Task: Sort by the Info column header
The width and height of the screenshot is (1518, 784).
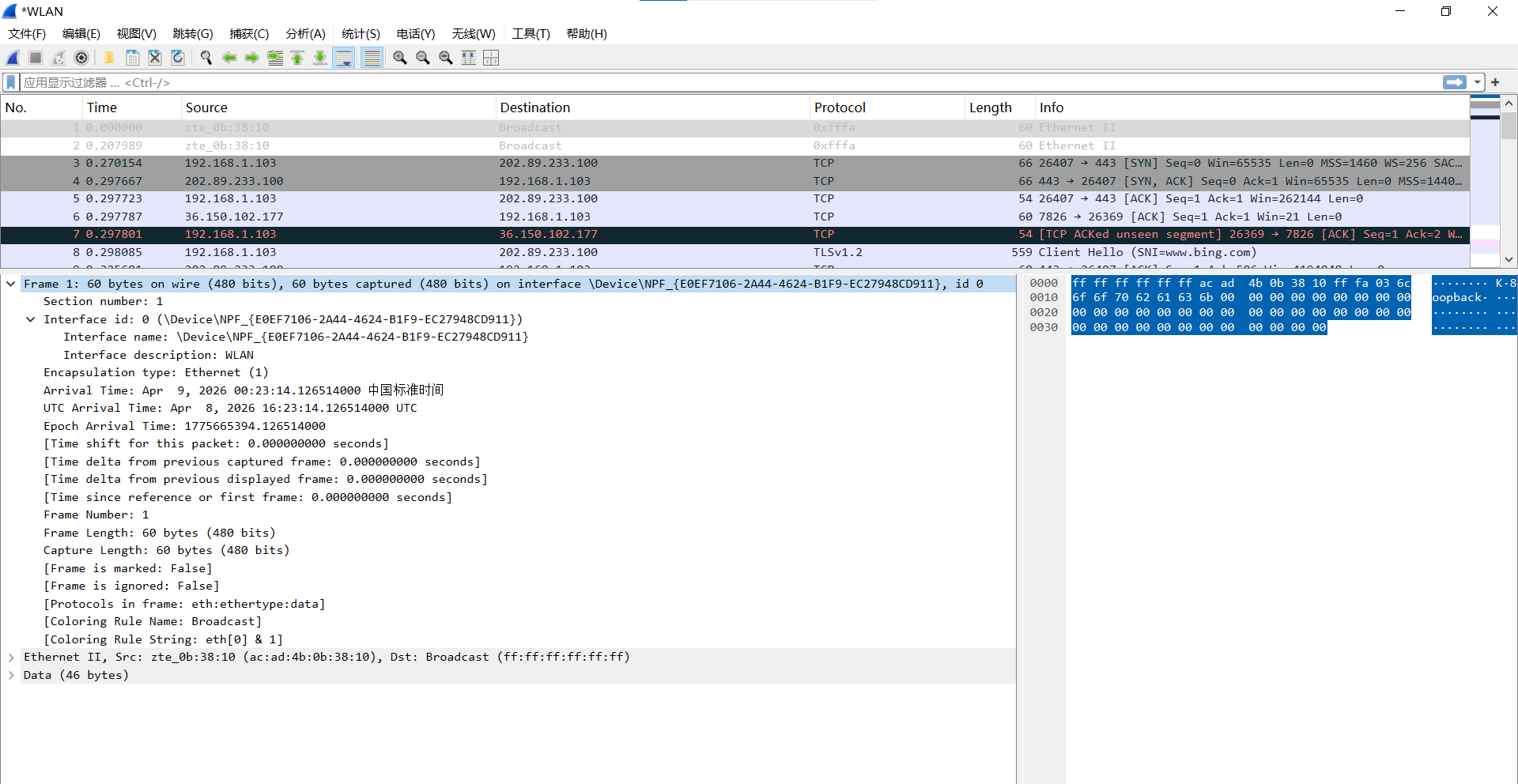Action: point(1252,107)
